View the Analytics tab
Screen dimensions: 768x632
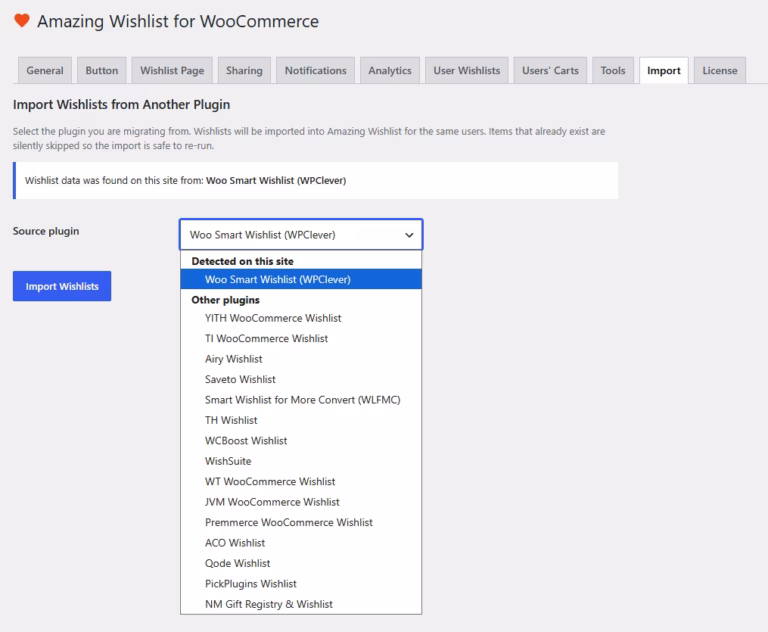(x=390, y=71)
